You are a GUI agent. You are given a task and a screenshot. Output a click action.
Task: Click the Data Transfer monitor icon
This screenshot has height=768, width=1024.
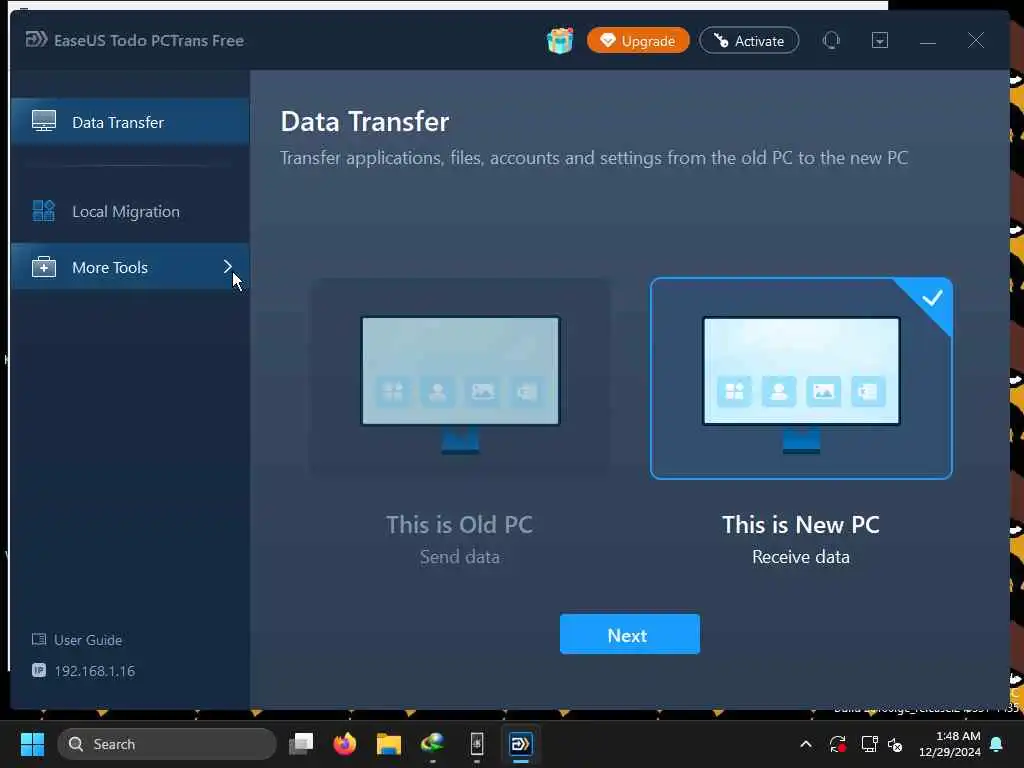click(x=44, y=121)
